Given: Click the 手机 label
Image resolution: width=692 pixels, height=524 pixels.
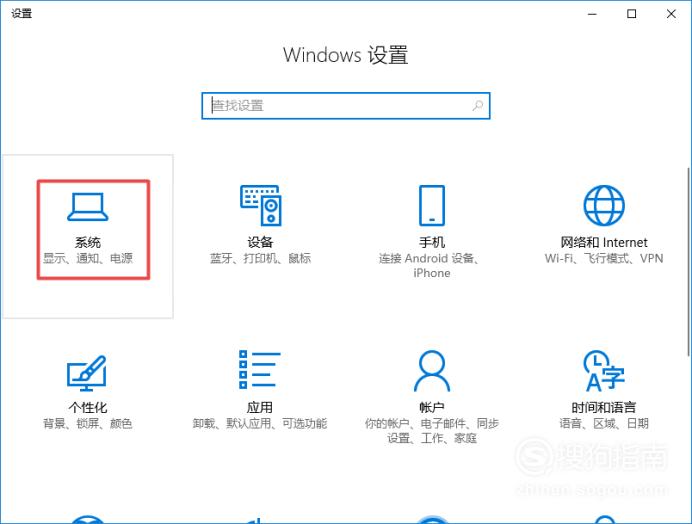Looking at the screenshot, I should [x=432, y=242].
